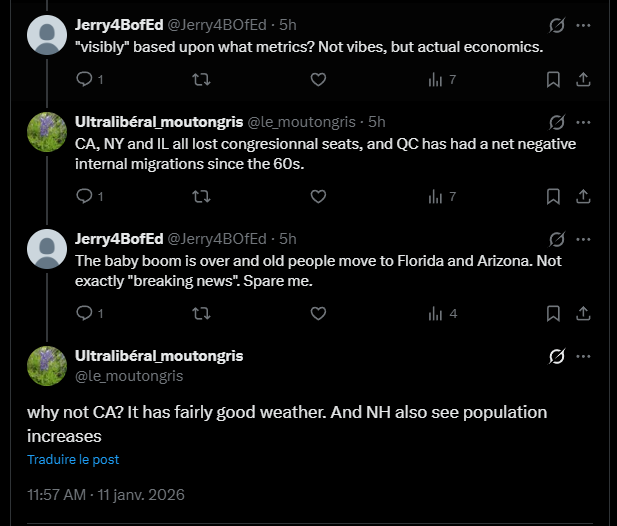Screen dimensions: 617x526
Task: Repost the "visibly" metrics tweet
Action: (x=201, y=79)
